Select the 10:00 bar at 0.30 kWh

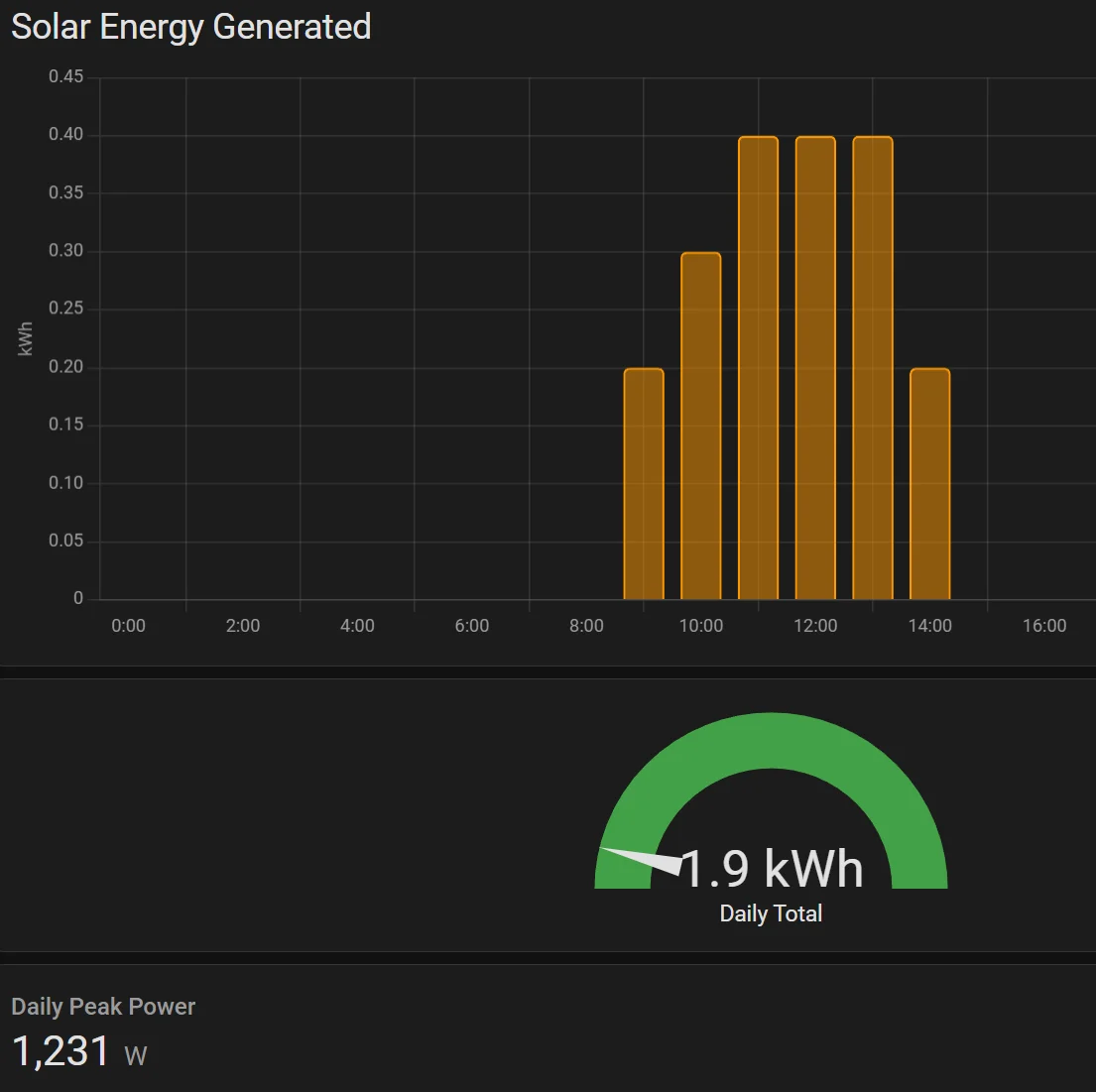click(700, 425)
